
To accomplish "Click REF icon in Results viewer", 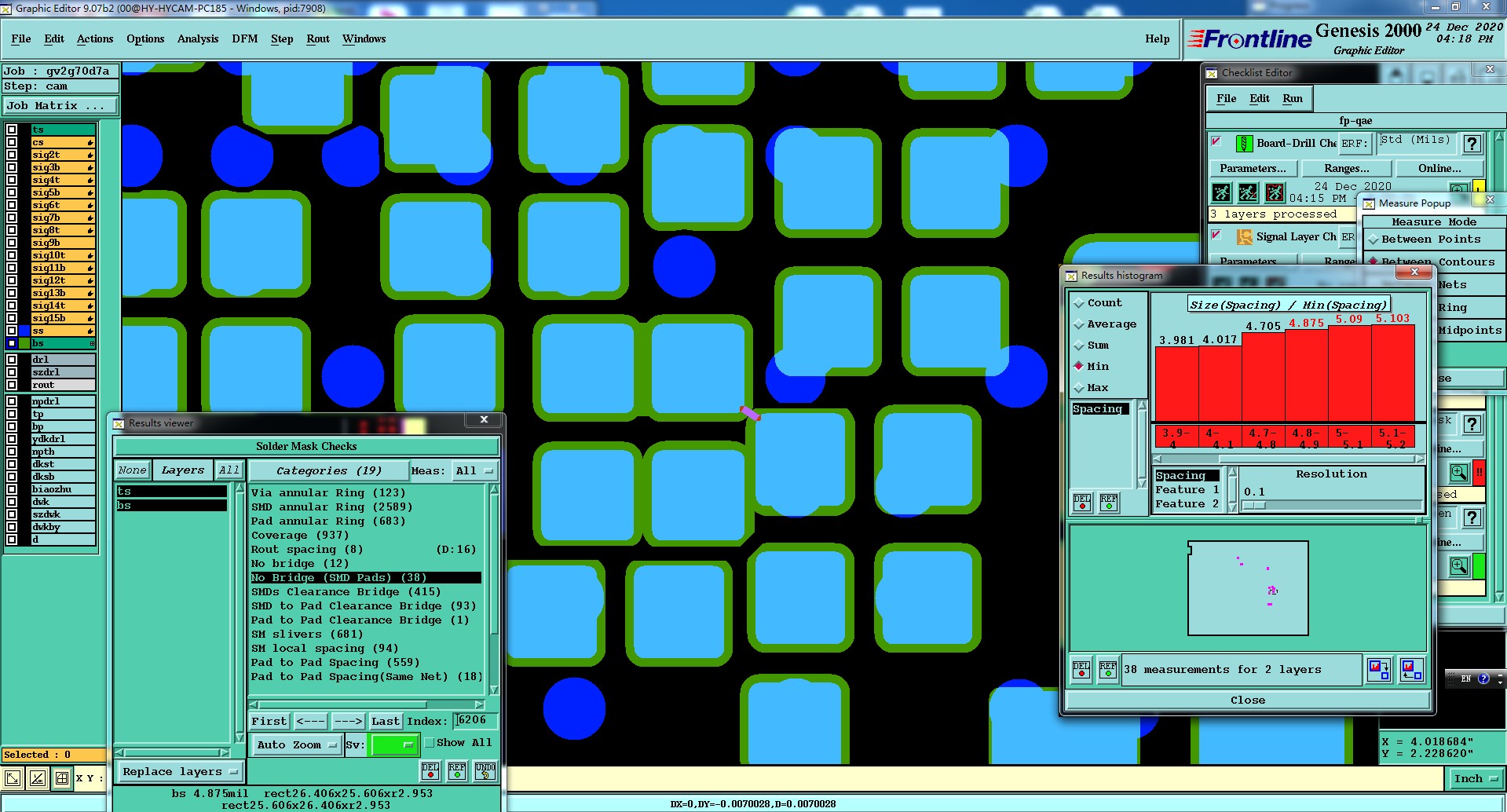I will (x=457, y=770).
